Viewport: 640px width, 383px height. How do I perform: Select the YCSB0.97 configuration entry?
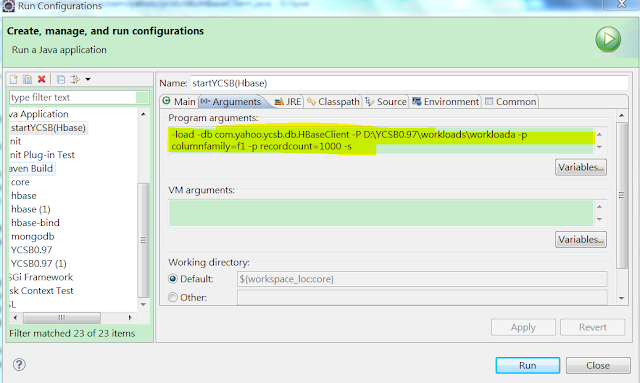[31, 250]
